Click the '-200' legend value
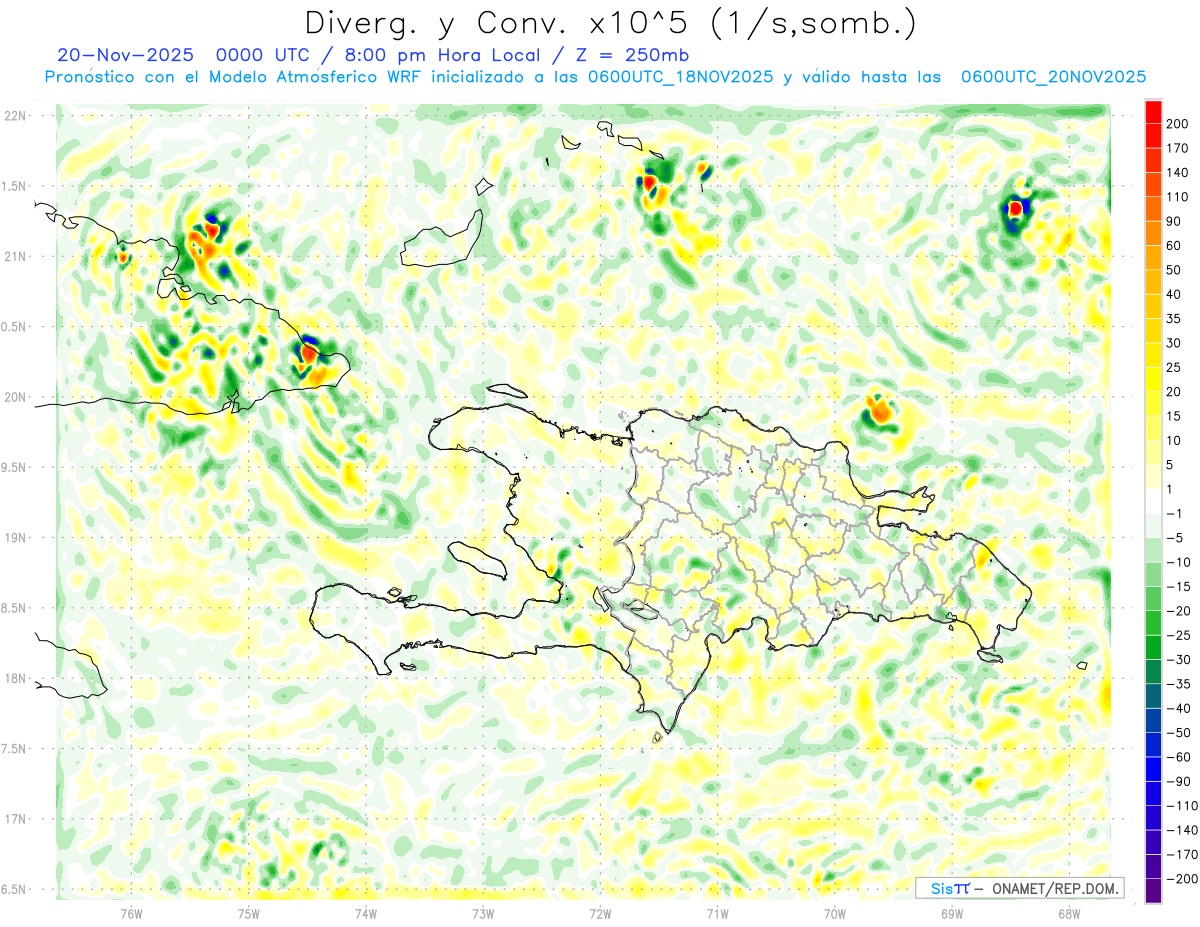Viewport: 1200px width, 927px height. tap(1183, 879)
